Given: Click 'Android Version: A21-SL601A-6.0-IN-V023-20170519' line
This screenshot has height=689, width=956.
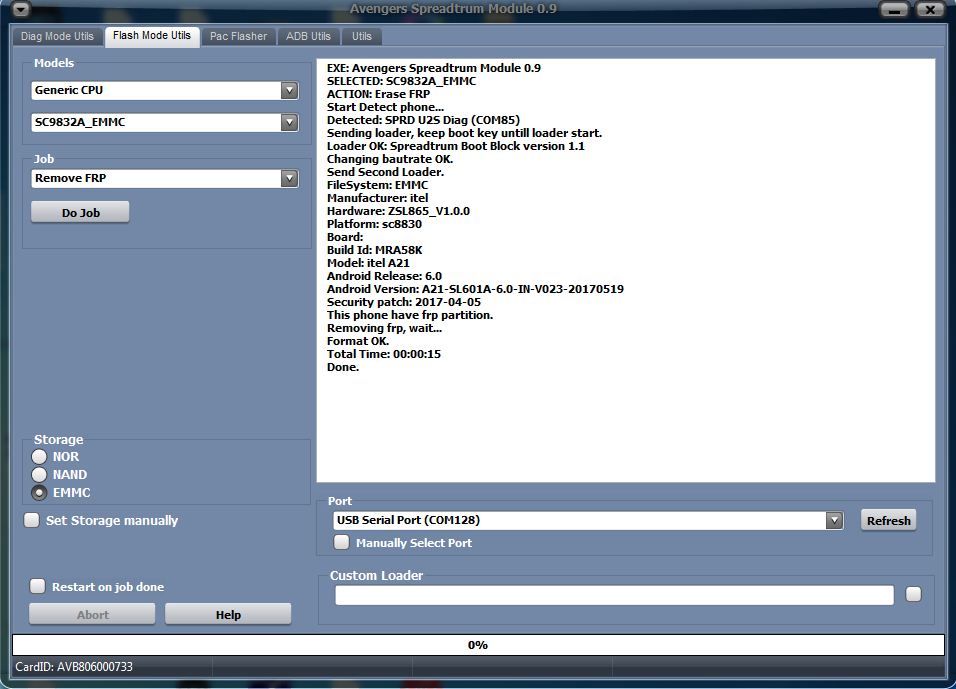Looking at the screenshot, I should point(475,289).
